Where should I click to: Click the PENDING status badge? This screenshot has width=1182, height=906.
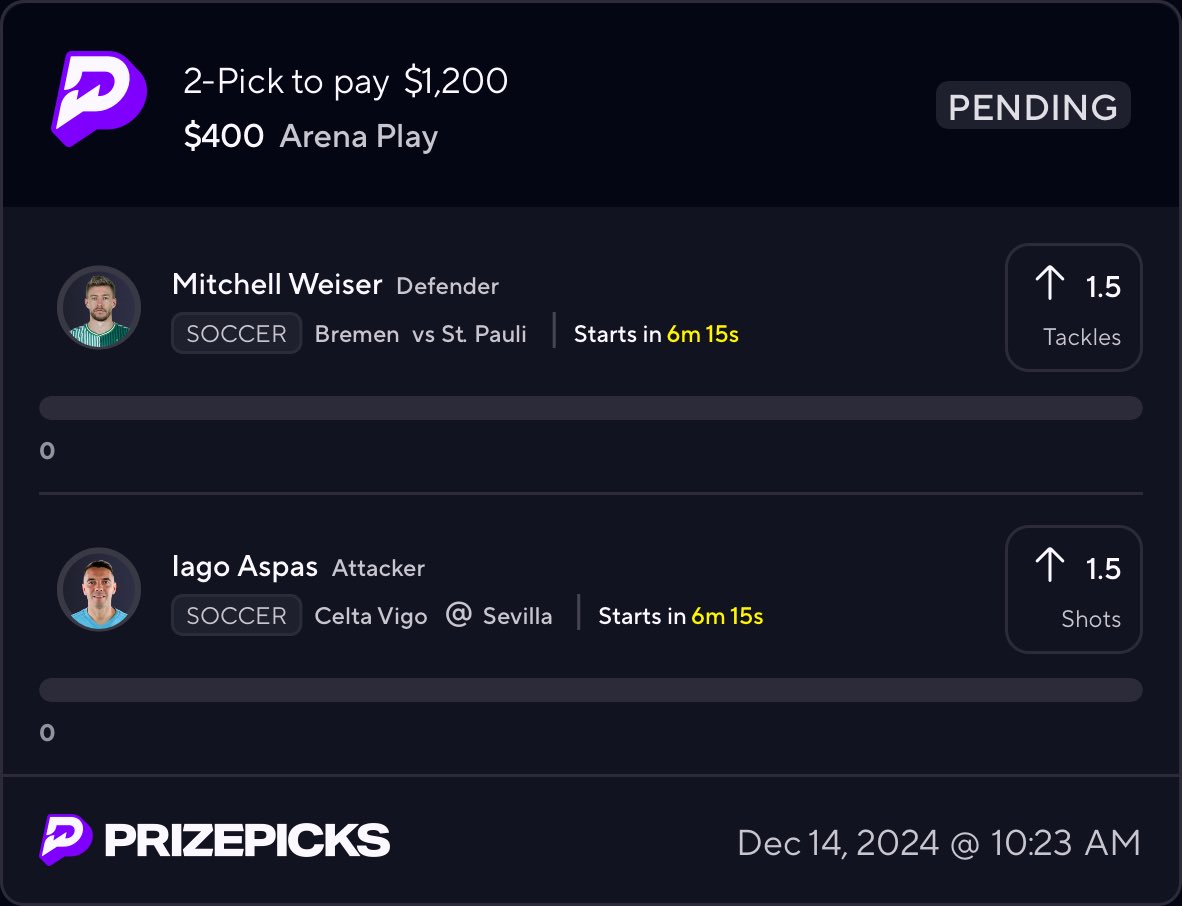(x=1033, y=106)
